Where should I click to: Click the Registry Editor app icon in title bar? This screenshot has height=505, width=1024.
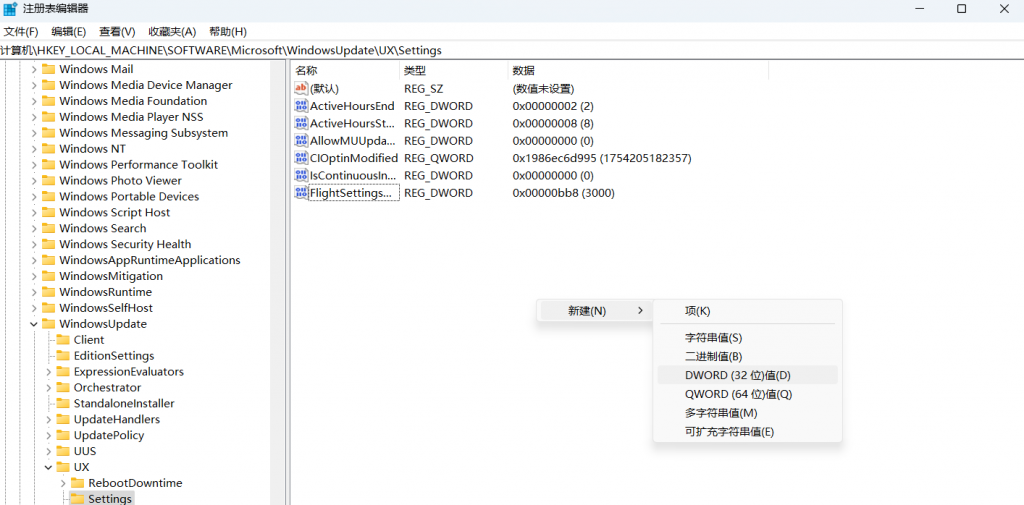click(x=10, y=9)
